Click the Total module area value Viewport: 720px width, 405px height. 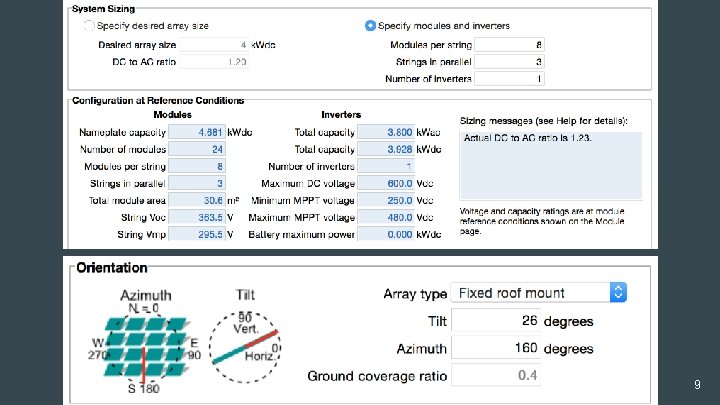pyautogui.click(x=197, y=200)
